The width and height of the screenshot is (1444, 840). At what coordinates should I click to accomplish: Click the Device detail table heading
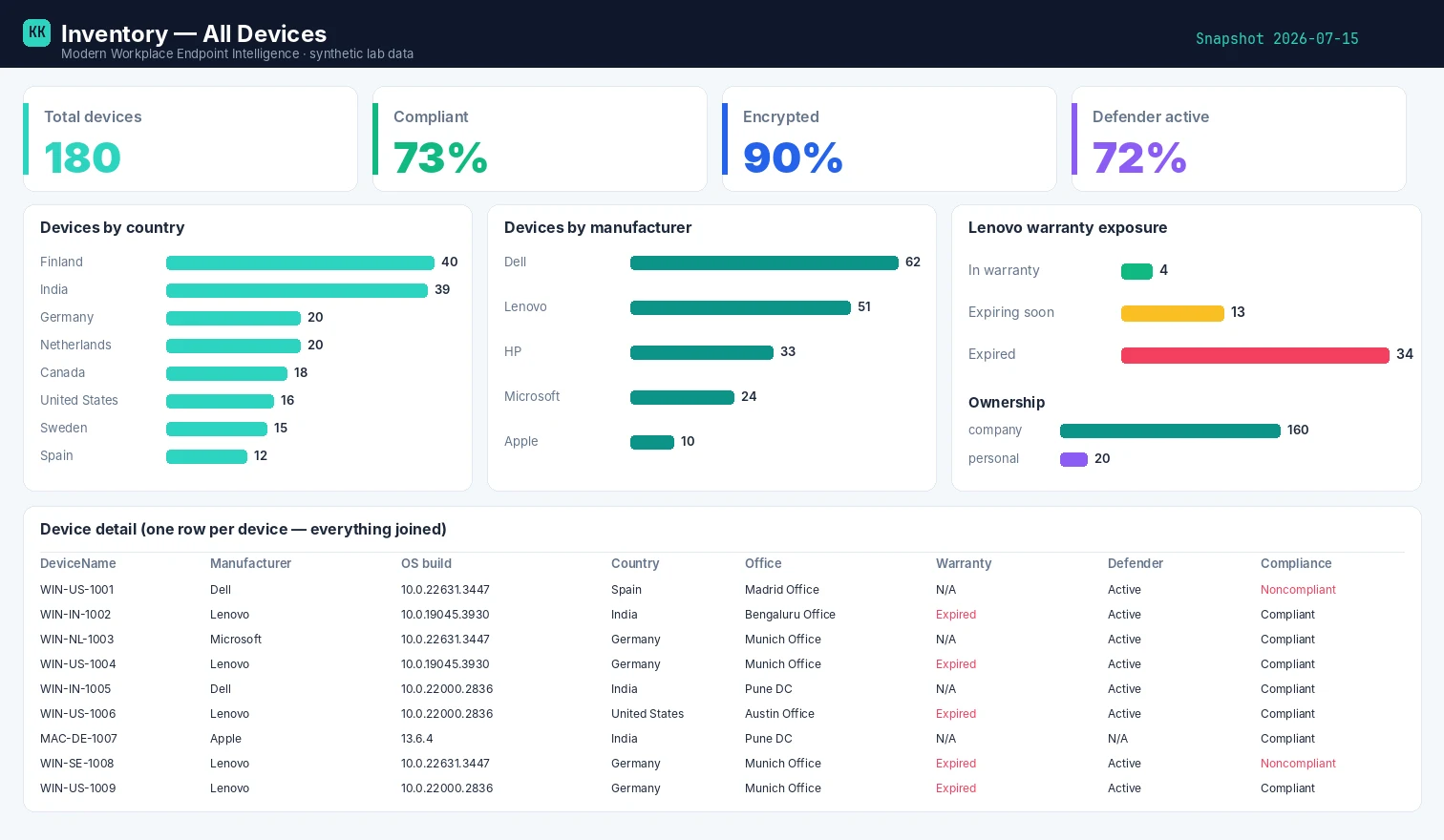[244, 530]
